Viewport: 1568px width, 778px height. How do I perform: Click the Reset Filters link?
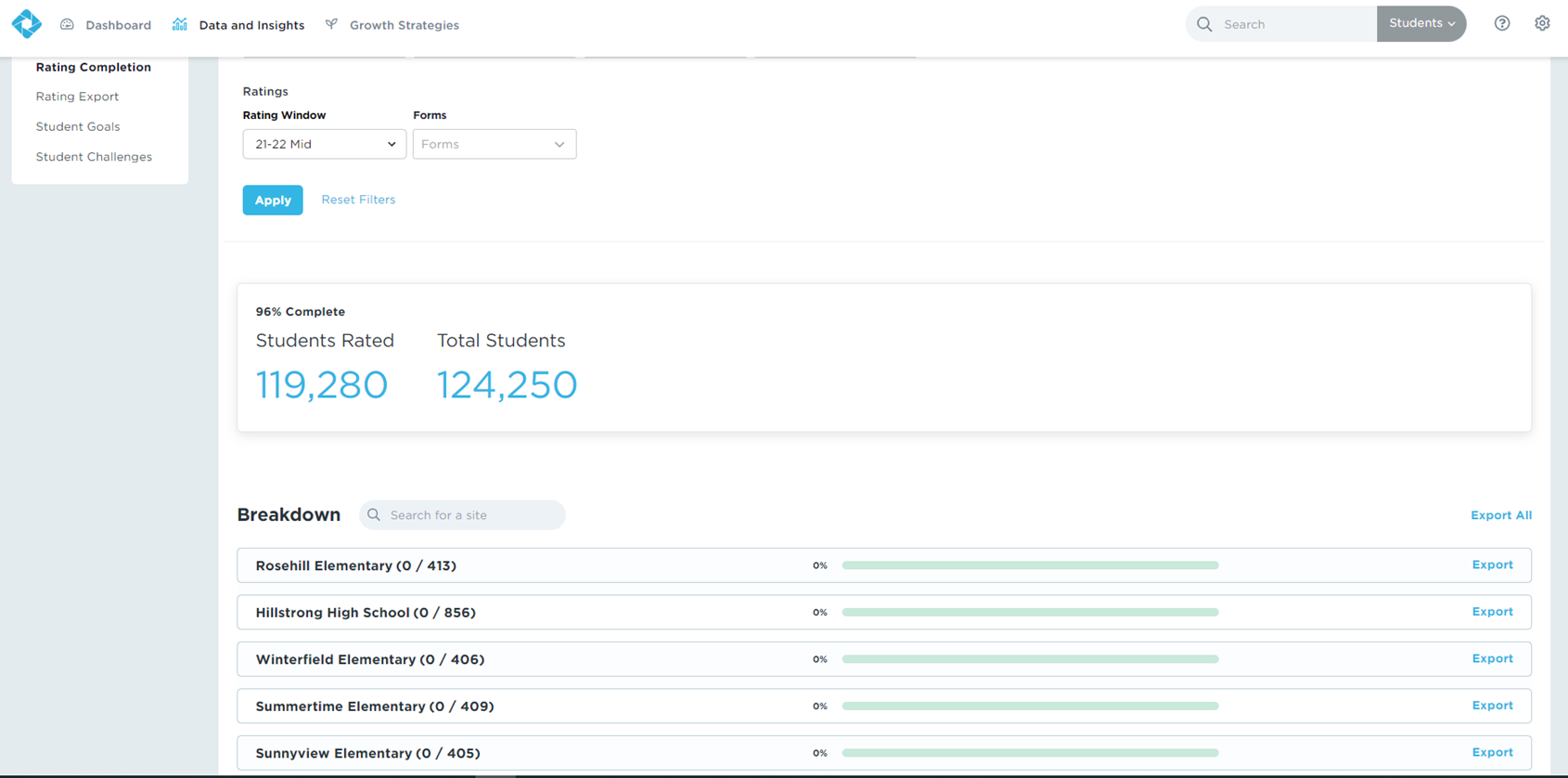point(358,200)
